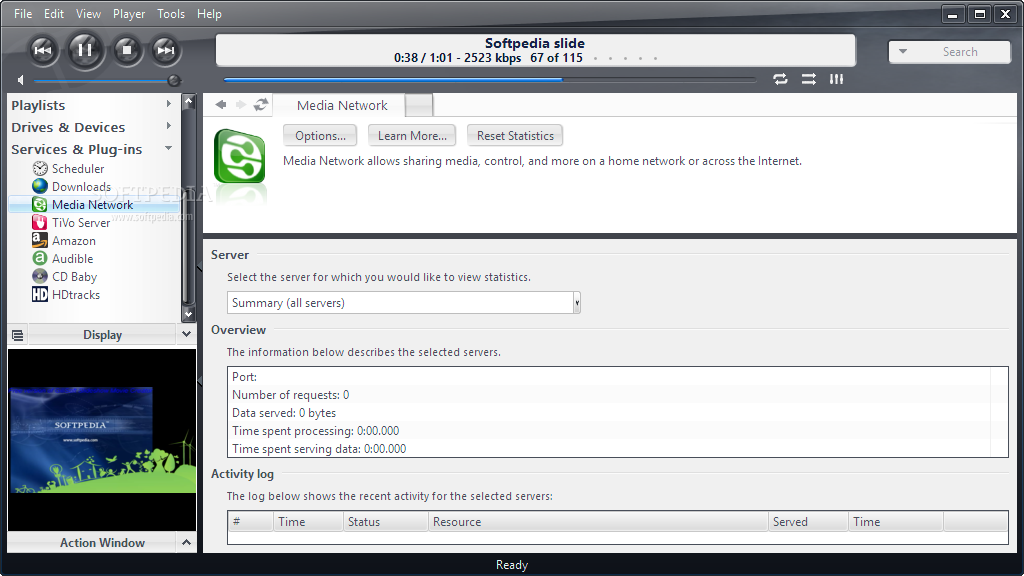Screen dimensions: 1024x576
Task: Open the DSP studio equalizer icon
Action: pos(837,79)
